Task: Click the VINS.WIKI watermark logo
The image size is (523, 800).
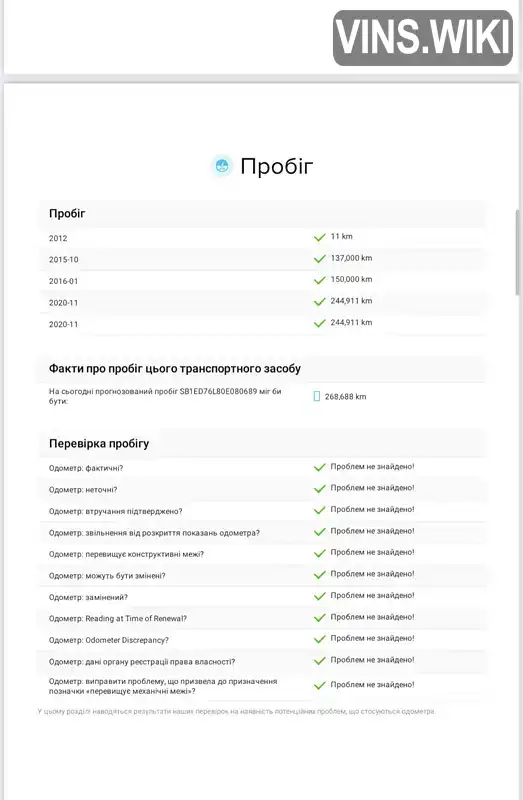Action: 422,38
